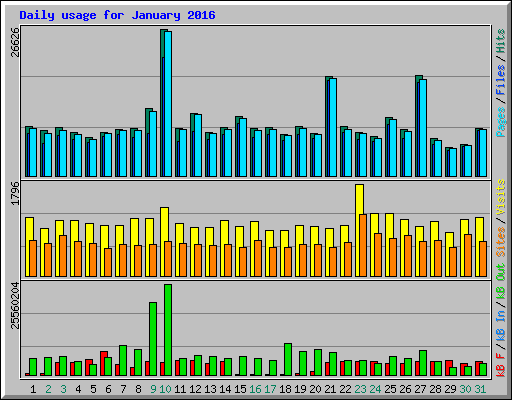Click the cyan hits bar for day 12

[198, 146]
